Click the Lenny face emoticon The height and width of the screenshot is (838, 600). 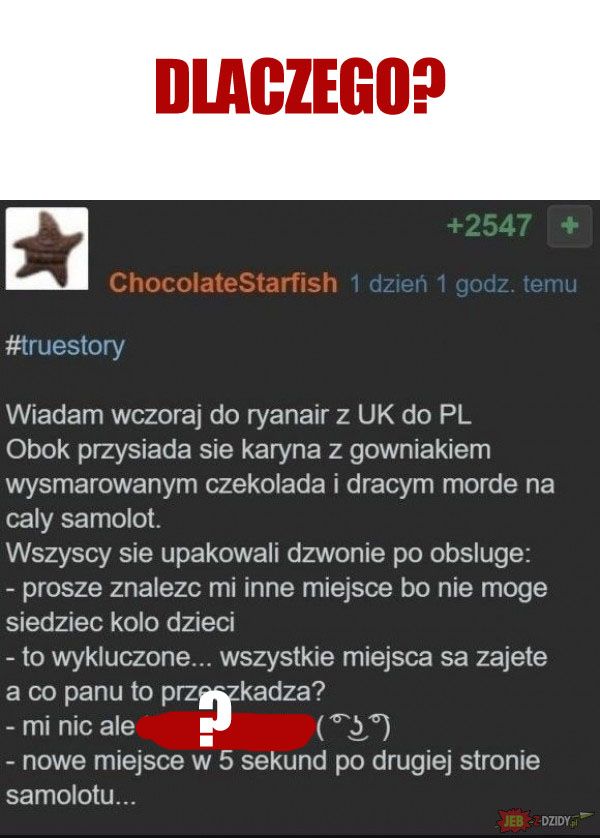pos(353,727)
